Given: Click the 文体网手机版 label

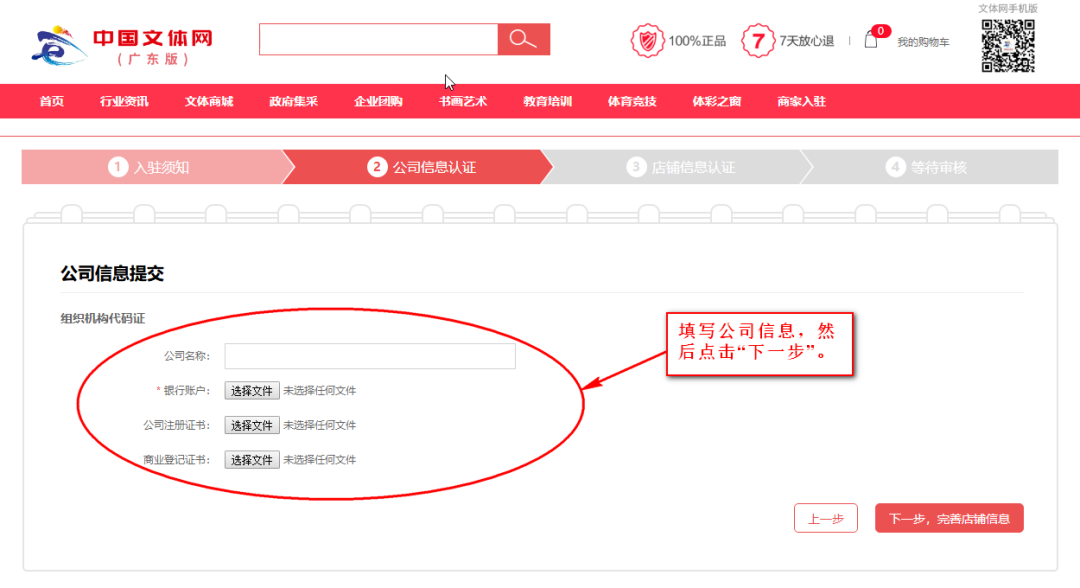Looking at the screenshot, I should [x=1008, y=8].
